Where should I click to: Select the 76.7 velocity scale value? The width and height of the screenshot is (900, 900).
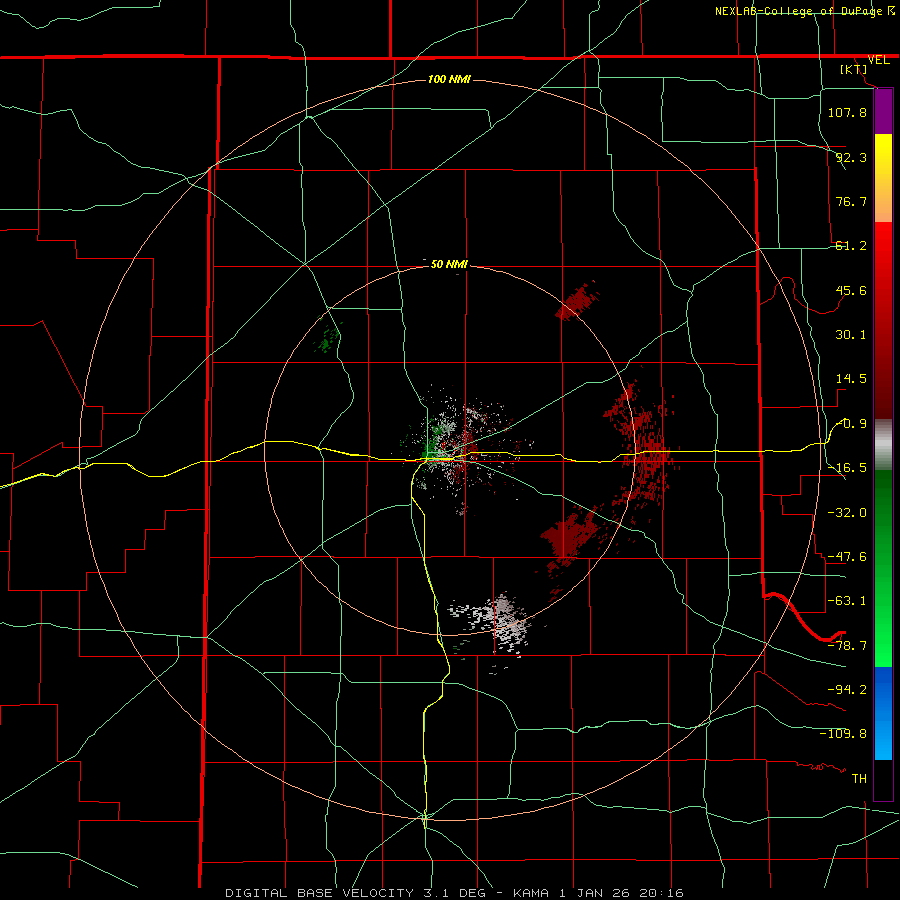click(x=851, y=201)
